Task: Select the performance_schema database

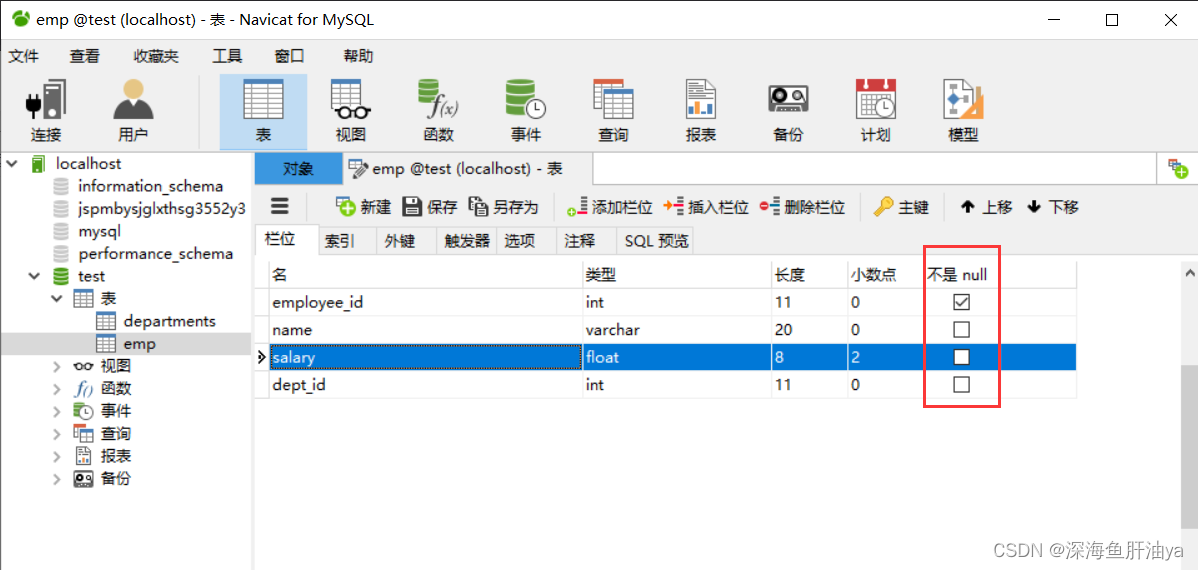Action: (155, 254)
